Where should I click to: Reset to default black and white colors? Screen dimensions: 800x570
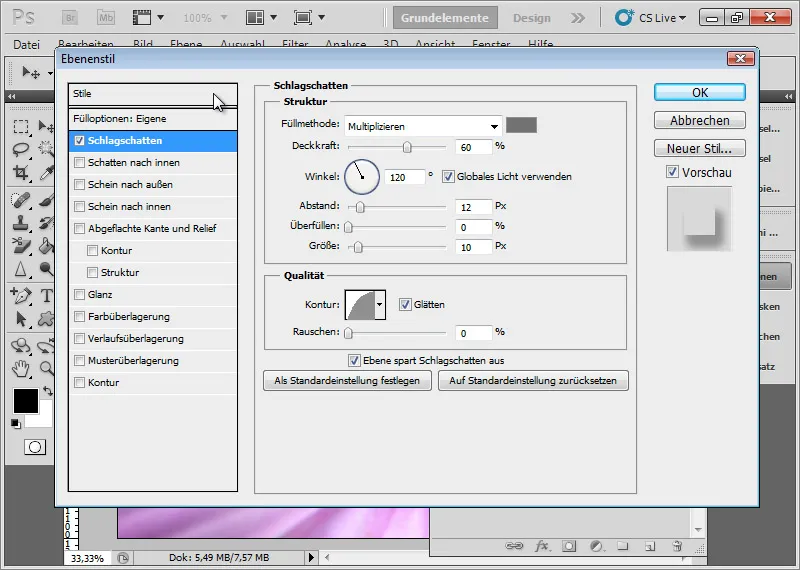pyautogui.click(x=16, y=423)
